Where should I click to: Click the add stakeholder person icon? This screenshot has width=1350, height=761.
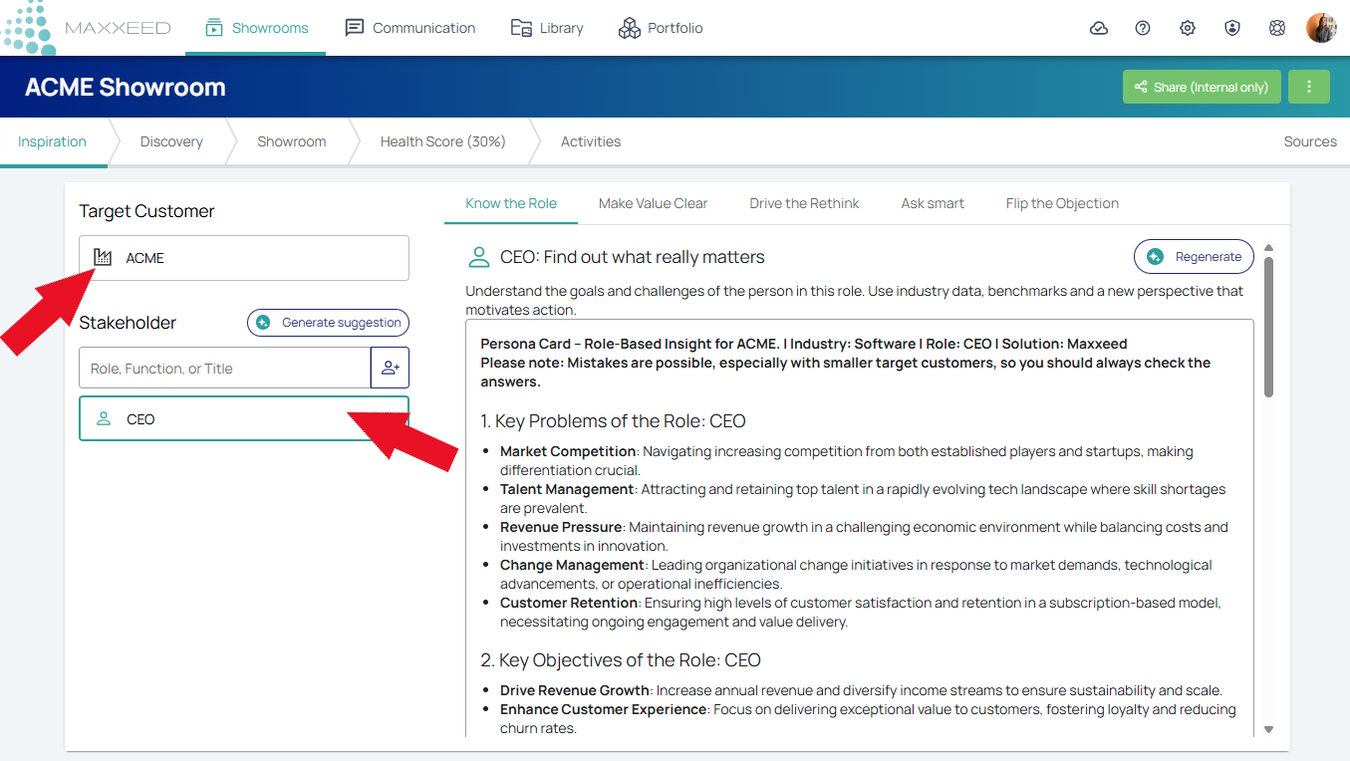390,368
